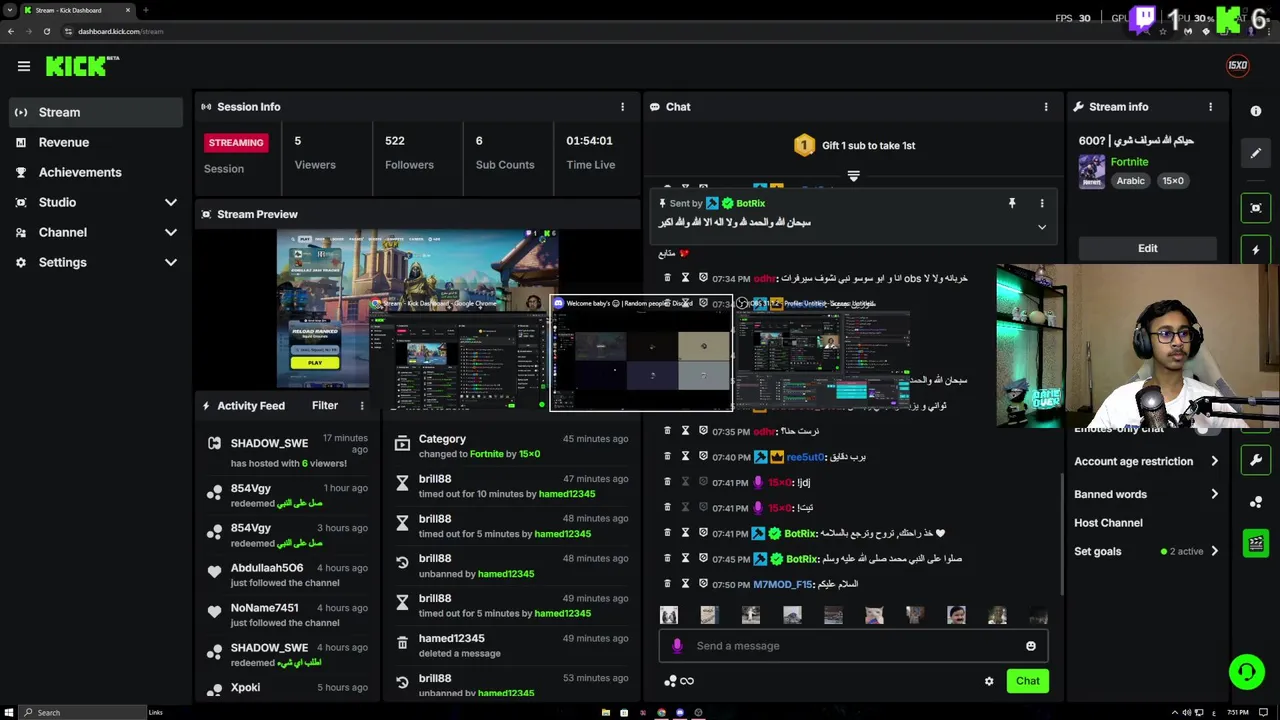
Task: Open Session Info options menu
Action: [622, 107]
